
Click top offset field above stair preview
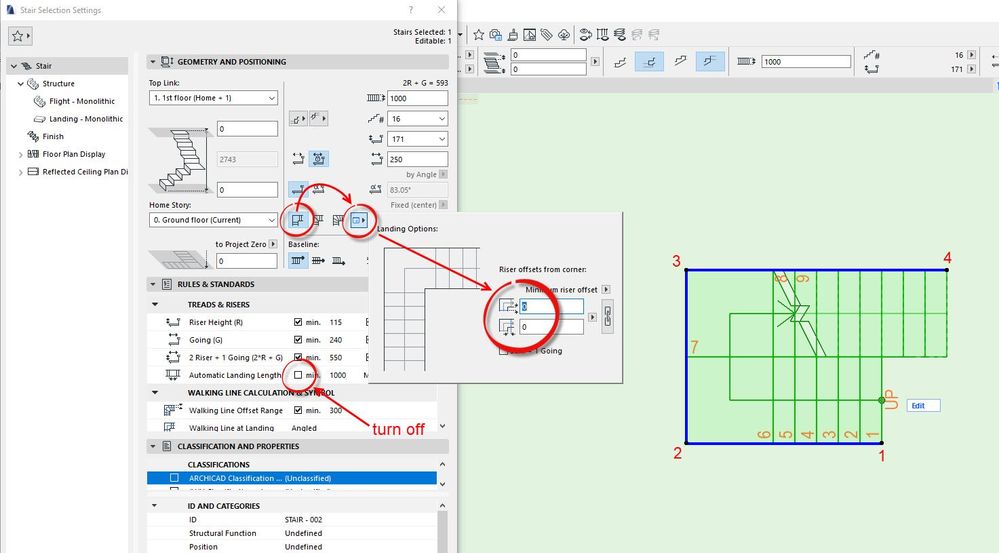click(x=247, y=129)
